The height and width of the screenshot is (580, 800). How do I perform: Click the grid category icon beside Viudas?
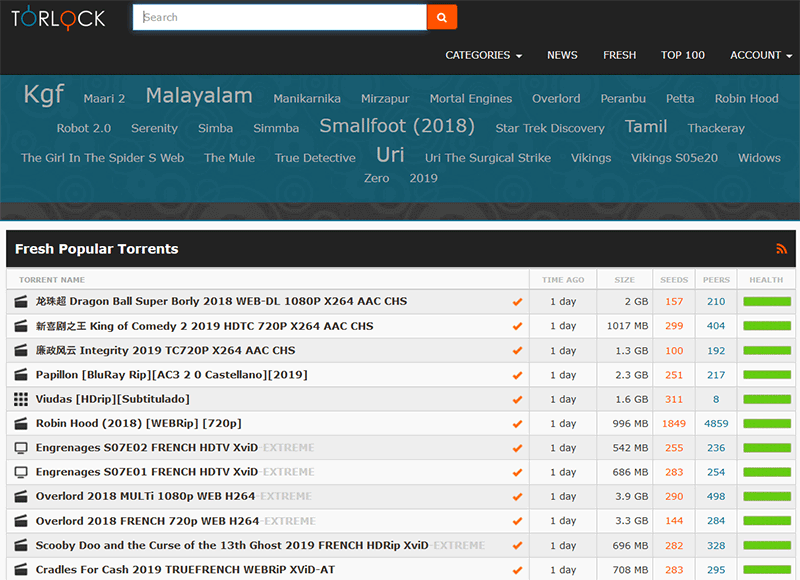coord(21,399)
